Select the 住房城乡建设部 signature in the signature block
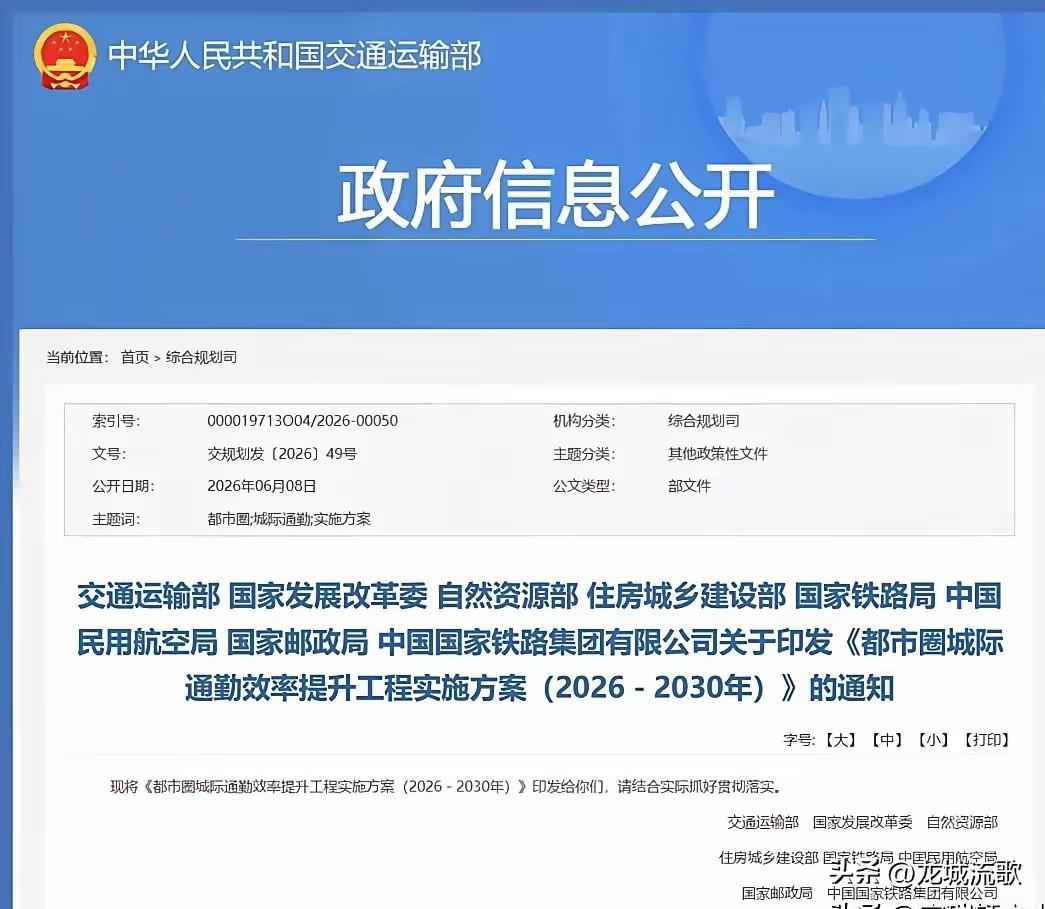Image resolution: width=1045 pixels, height=909 pixels. tap(768, 858)
